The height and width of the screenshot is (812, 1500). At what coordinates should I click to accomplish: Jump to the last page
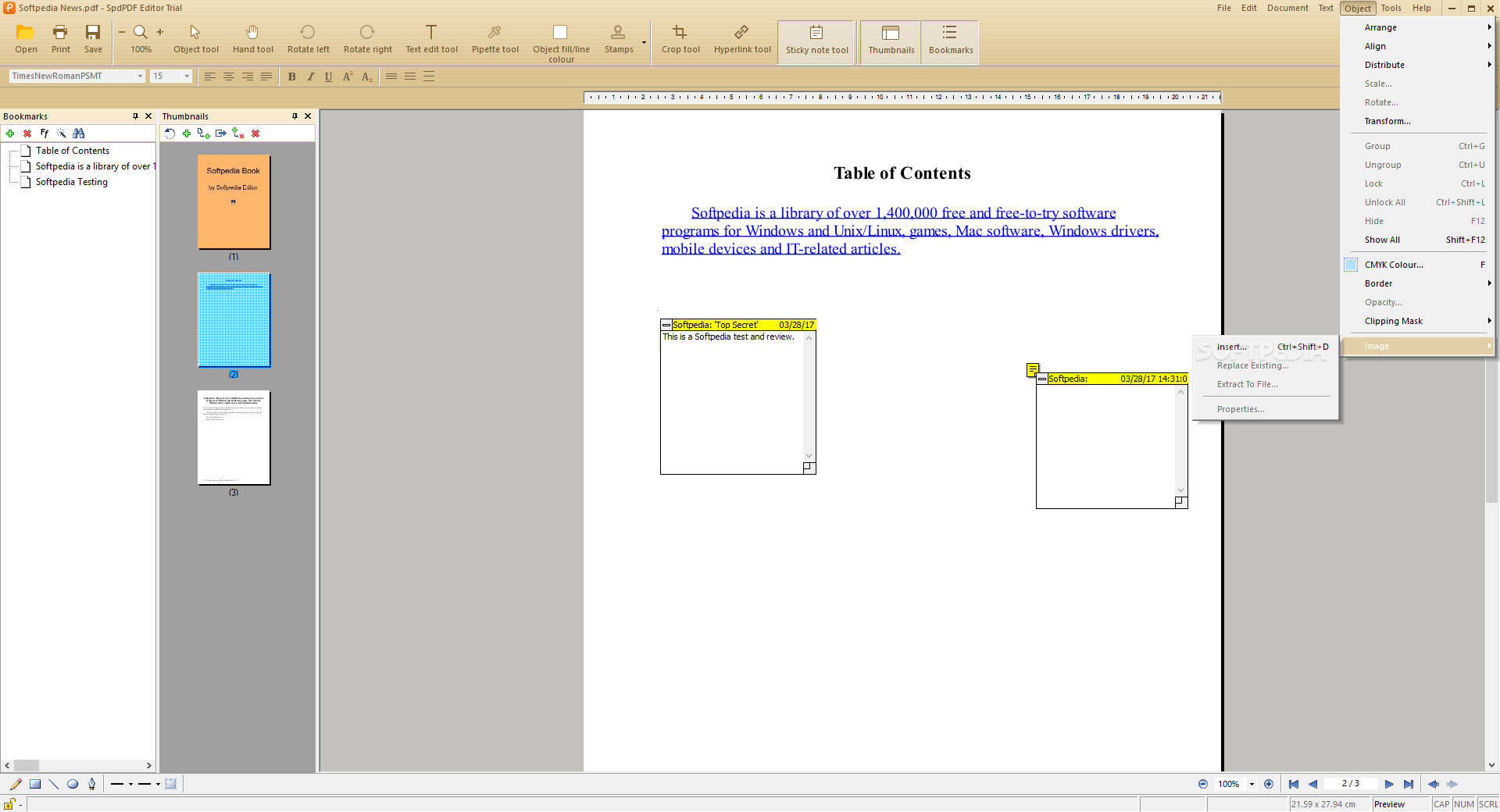click(1408, 784)
